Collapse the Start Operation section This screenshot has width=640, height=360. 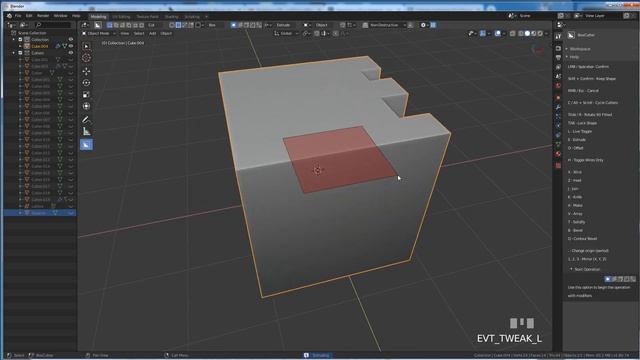pyautogui.click(x=571, y=269)
